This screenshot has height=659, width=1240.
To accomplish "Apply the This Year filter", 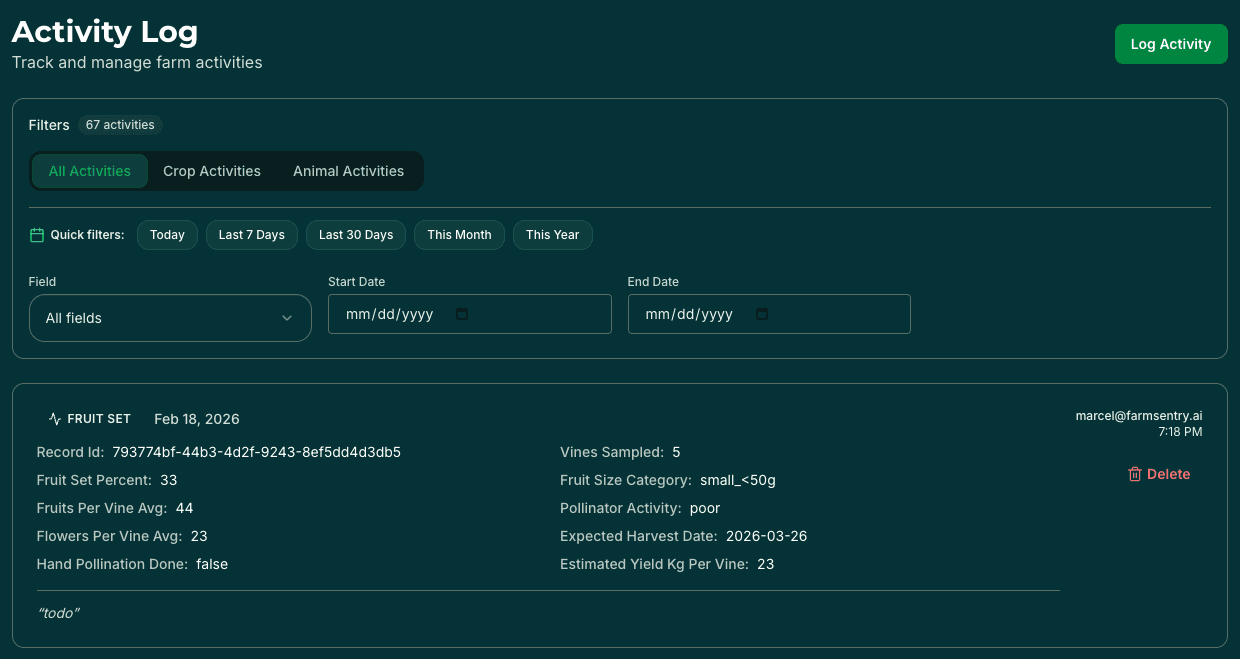I will pyautogui.click(x=552, y=234).
